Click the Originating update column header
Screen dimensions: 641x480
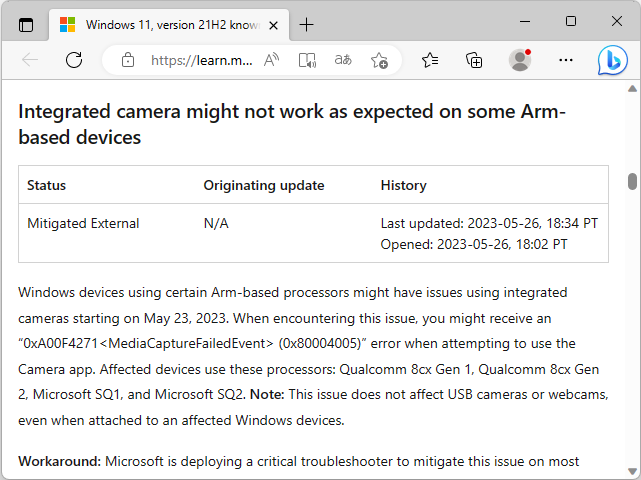click(x=264, y=185)
